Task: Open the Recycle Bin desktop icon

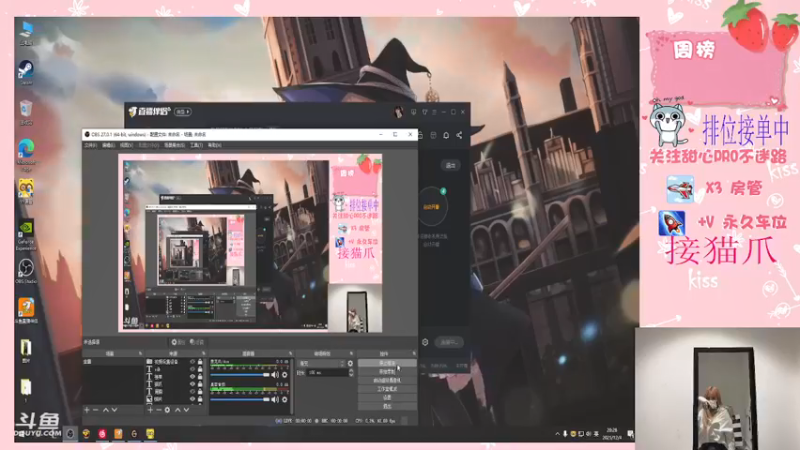Action: 26,112
